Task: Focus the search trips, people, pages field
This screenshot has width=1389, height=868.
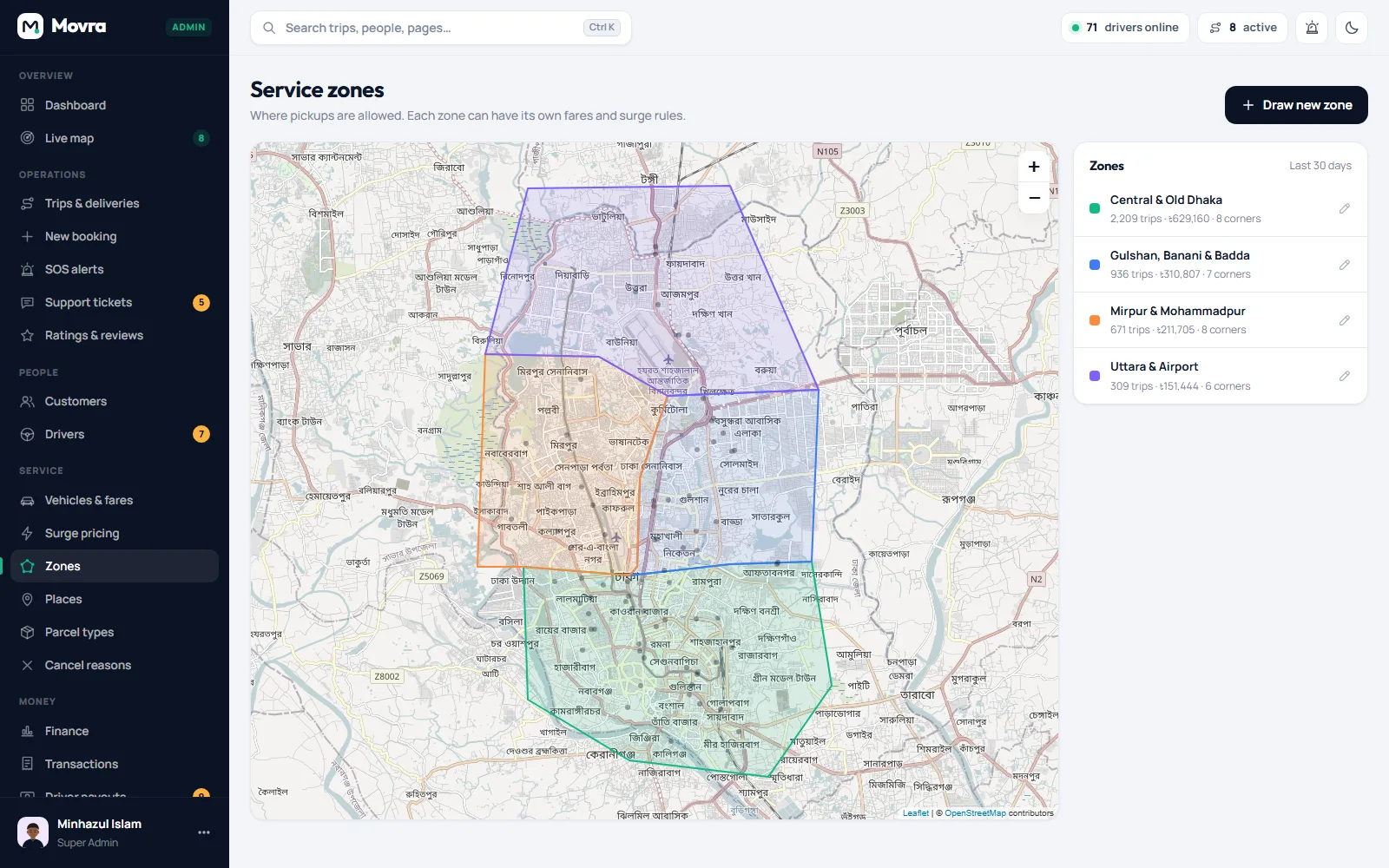Action: click(x=440, y=28)
